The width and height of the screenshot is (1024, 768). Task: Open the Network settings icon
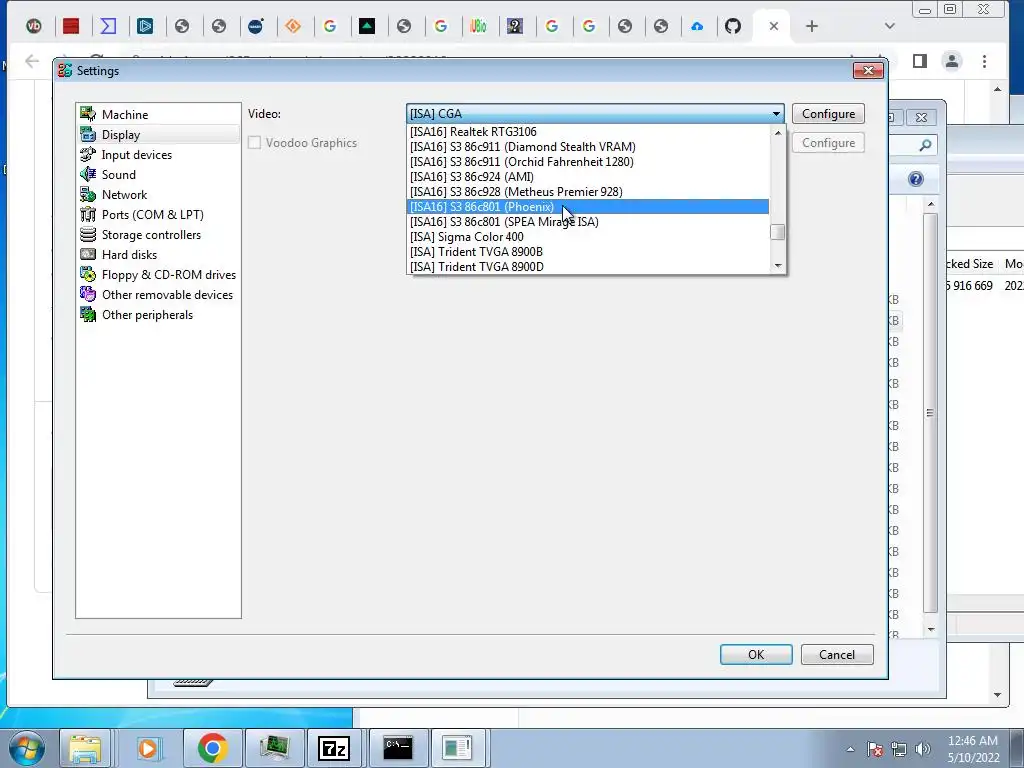[x=88, y=195]
